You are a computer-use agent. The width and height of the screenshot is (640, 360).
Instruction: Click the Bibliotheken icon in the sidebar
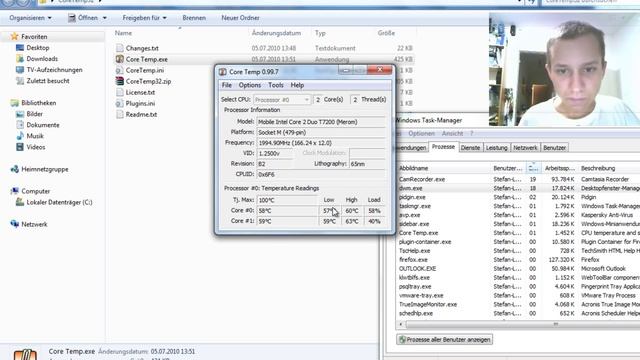click(15, 103)
